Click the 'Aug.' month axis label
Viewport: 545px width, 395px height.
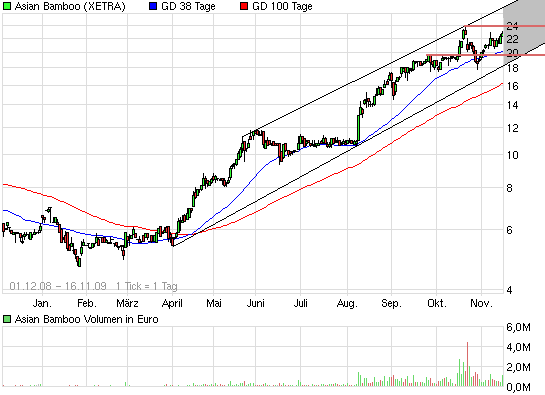click(347, 303)
